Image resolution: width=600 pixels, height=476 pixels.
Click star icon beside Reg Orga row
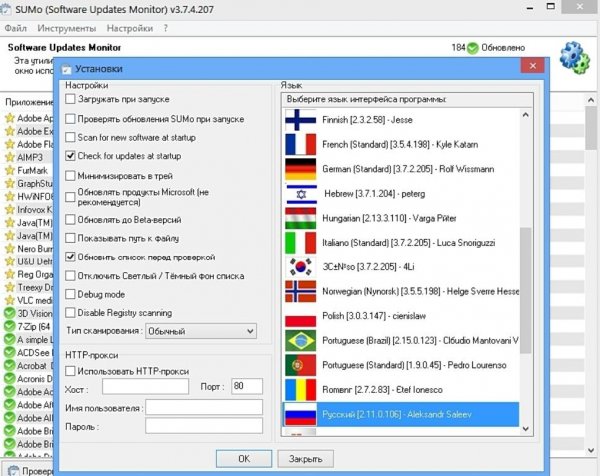pyautogui.click(x=10, y=274)
